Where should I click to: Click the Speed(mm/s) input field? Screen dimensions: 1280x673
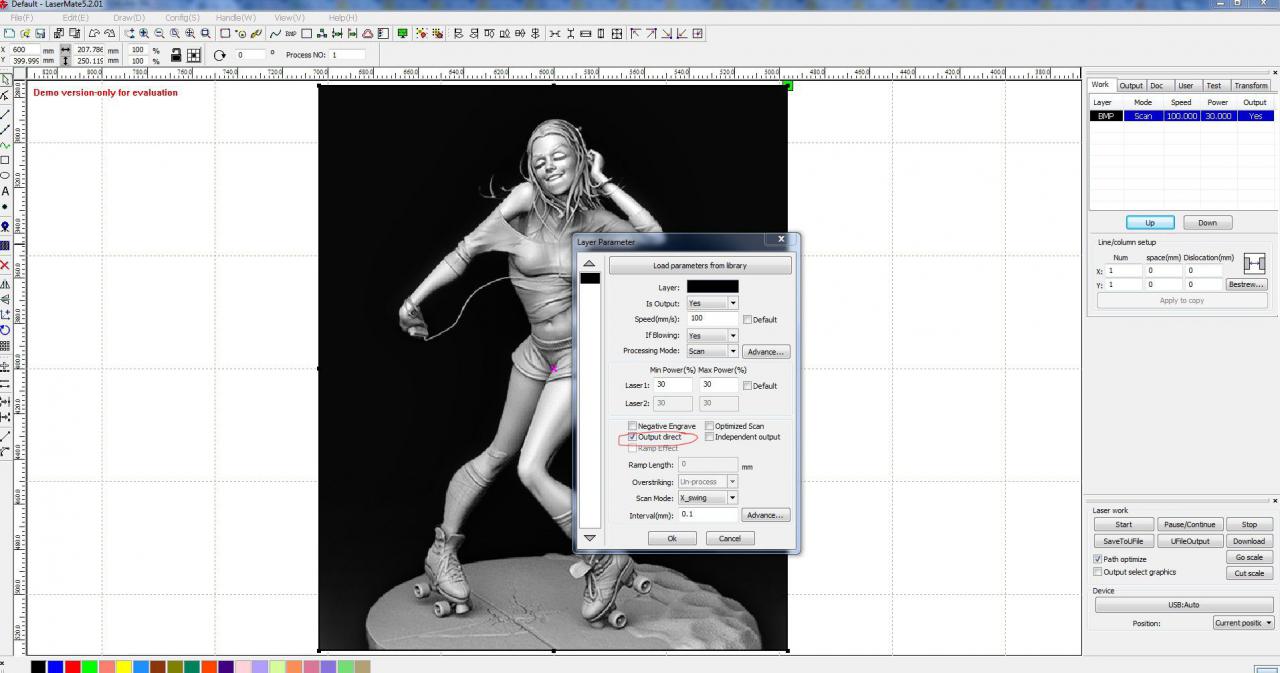(713, 319)
